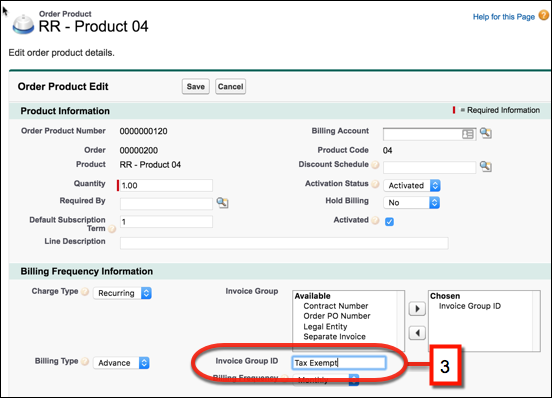Click the Product Code value 04
552x398 pixels.
tap(388, 150)
